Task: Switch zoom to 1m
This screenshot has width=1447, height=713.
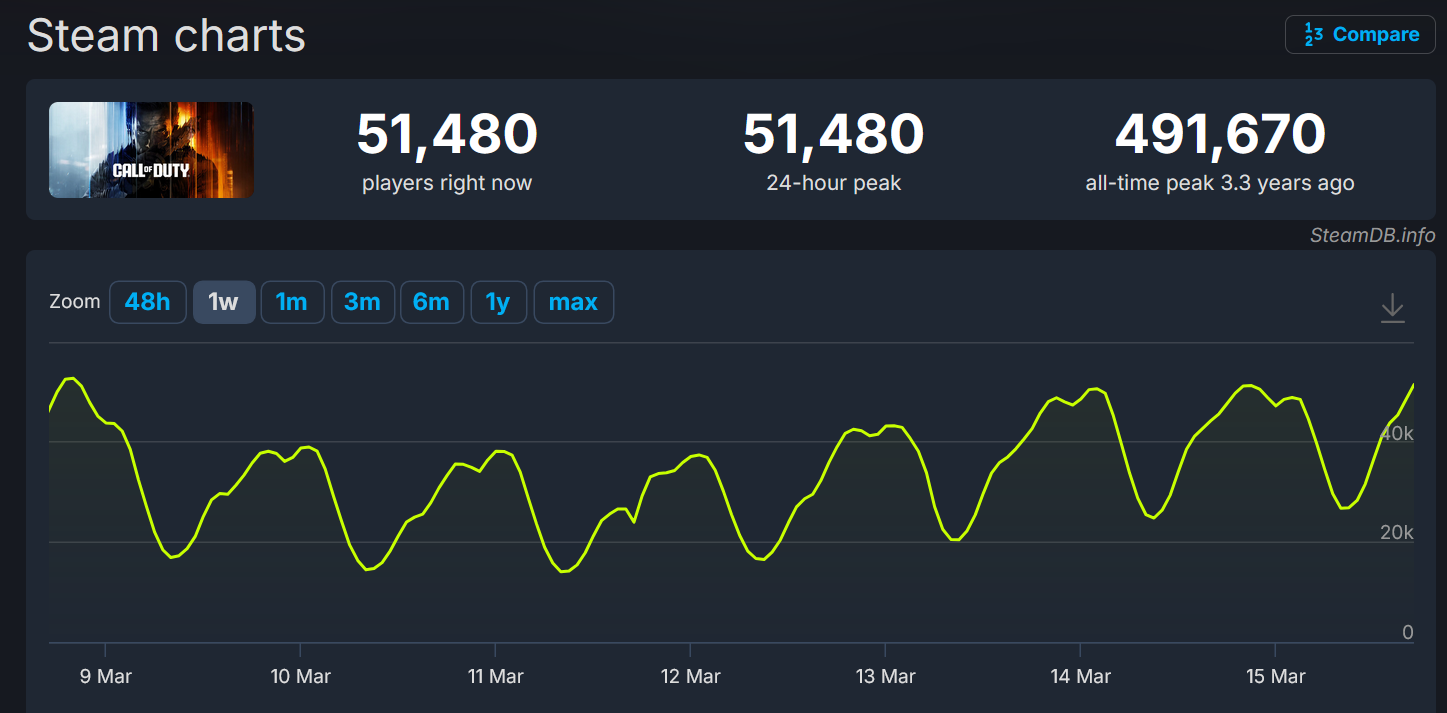Action: [x=292, y=302]
